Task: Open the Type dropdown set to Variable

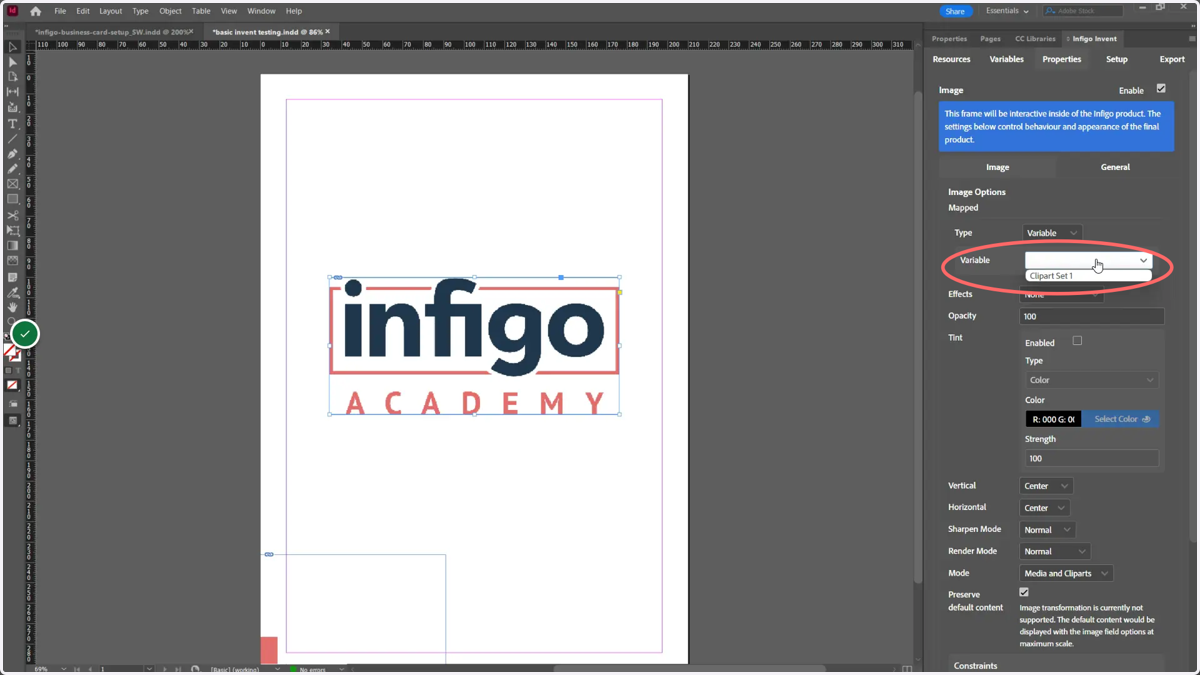Action: click(x=1052, y=233)
